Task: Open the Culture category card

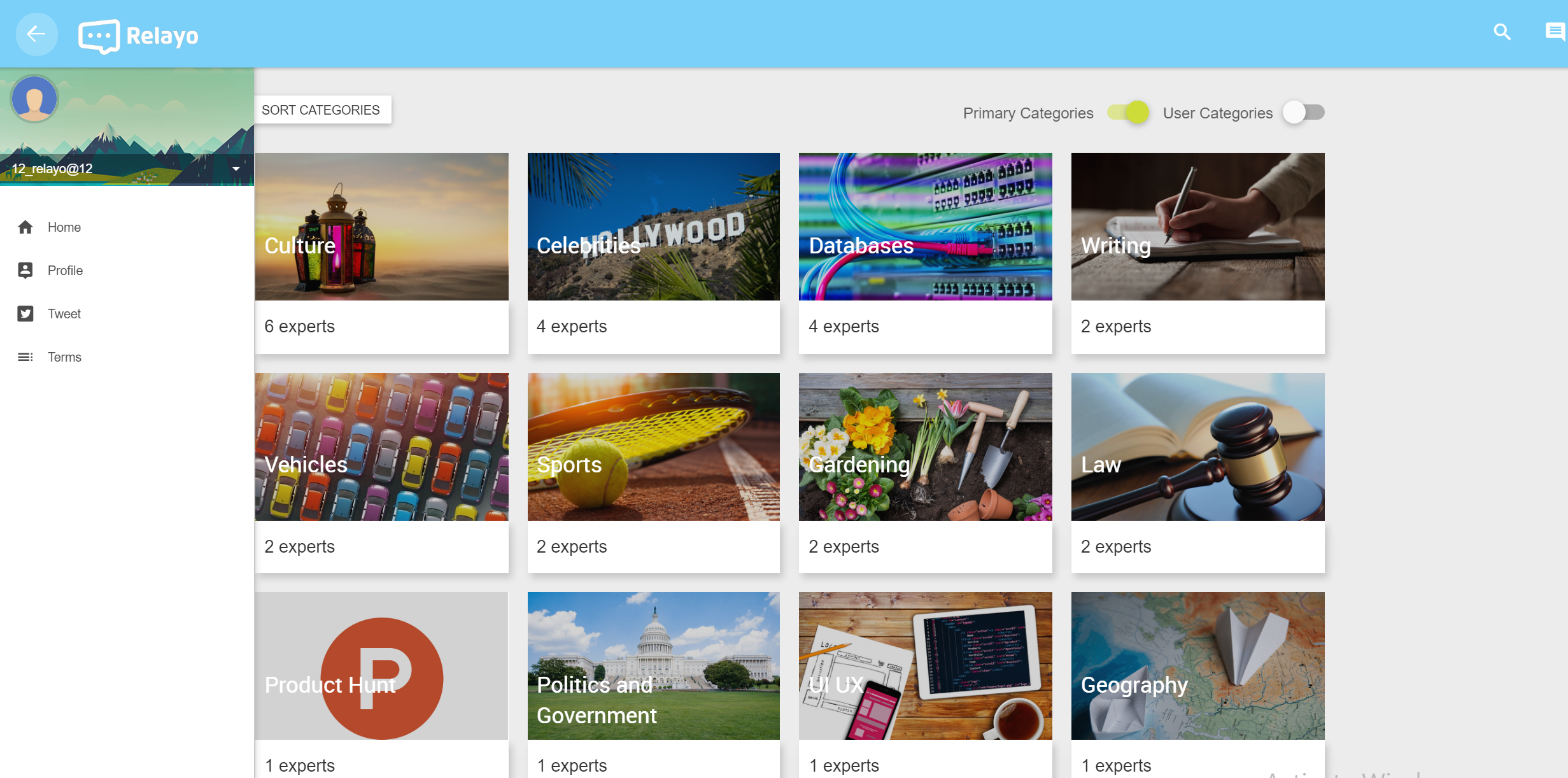Action: click(382, 253)
